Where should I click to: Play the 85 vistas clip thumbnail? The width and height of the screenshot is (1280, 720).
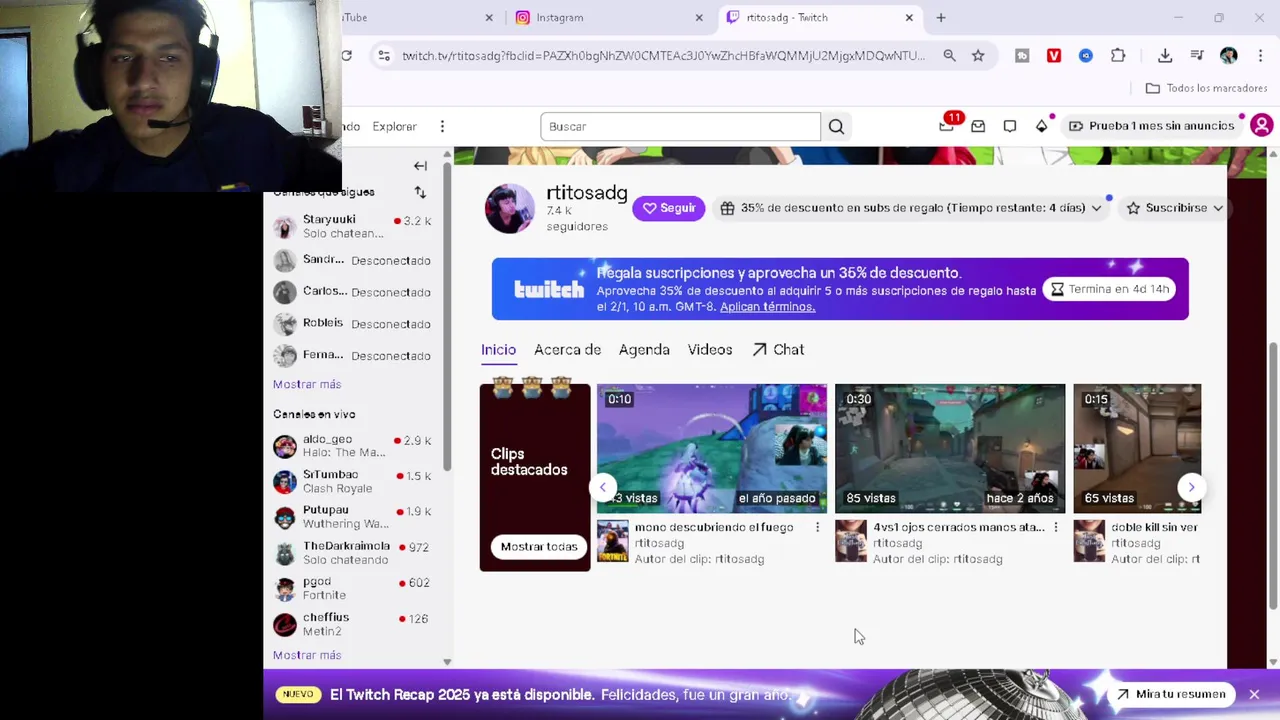point(950,448)
